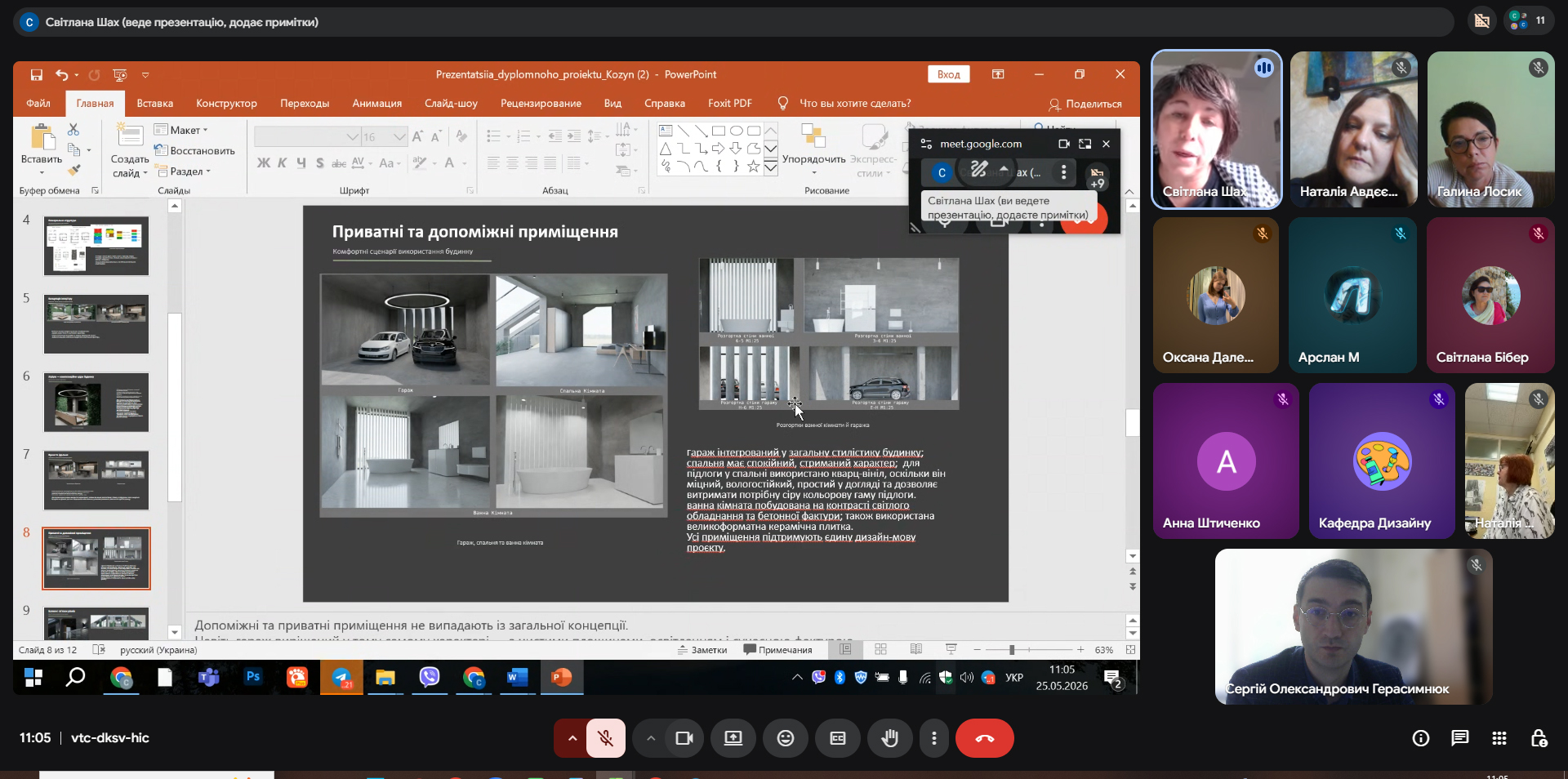This screenshot has width=1568, height=779.
Task: Open Photoshop from the taskbar
Action: pyautogui.click(x=253, y=677)
